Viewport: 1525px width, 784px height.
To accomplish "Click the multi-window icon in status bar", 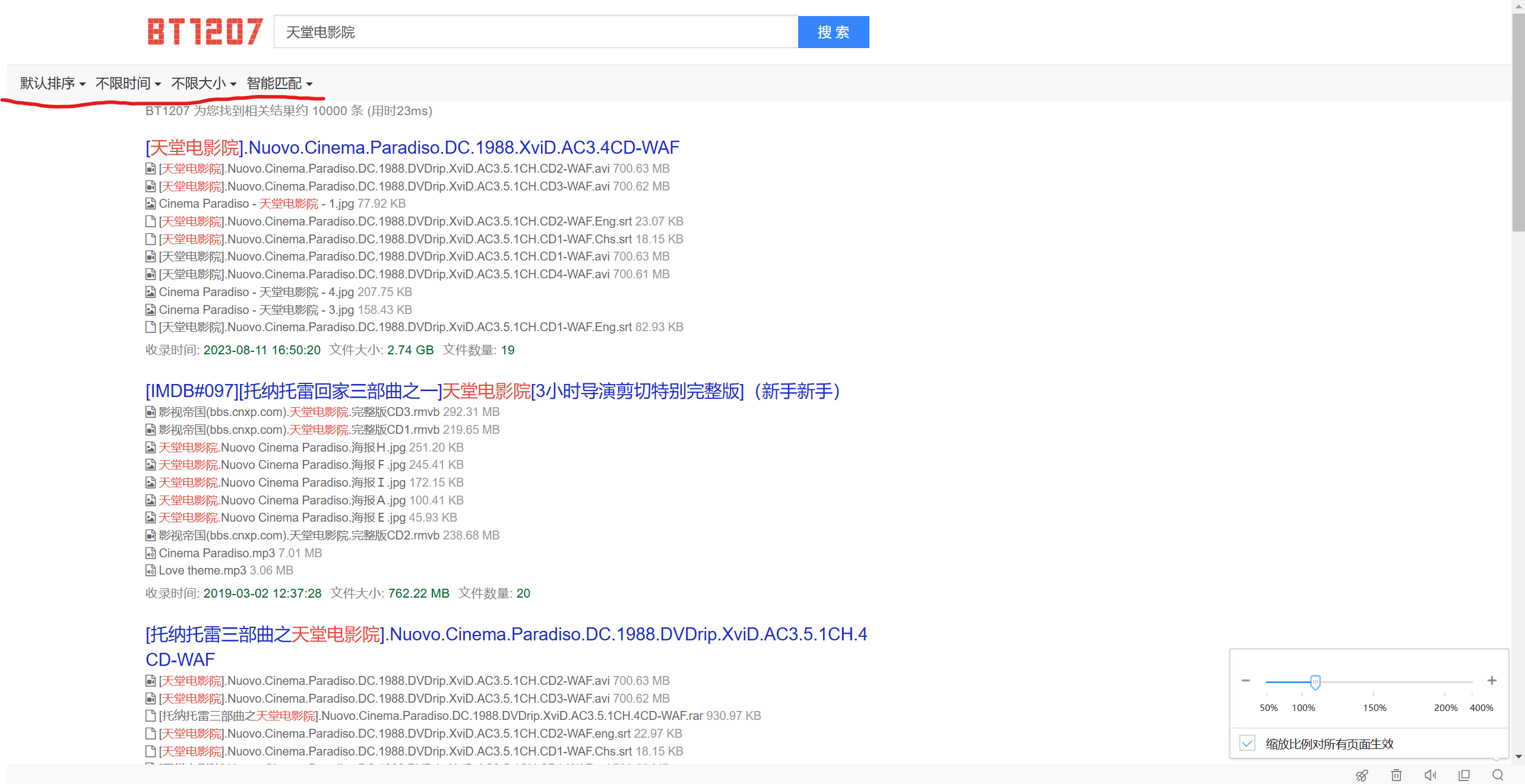I will [1464, 775].
